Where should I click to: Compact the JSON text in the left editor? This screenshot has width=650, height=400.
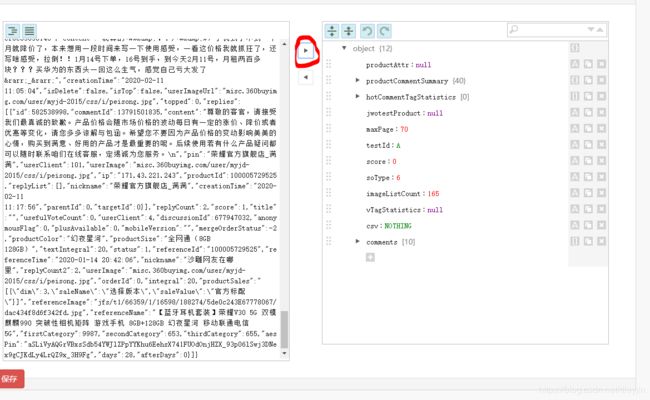pos(29,31)
